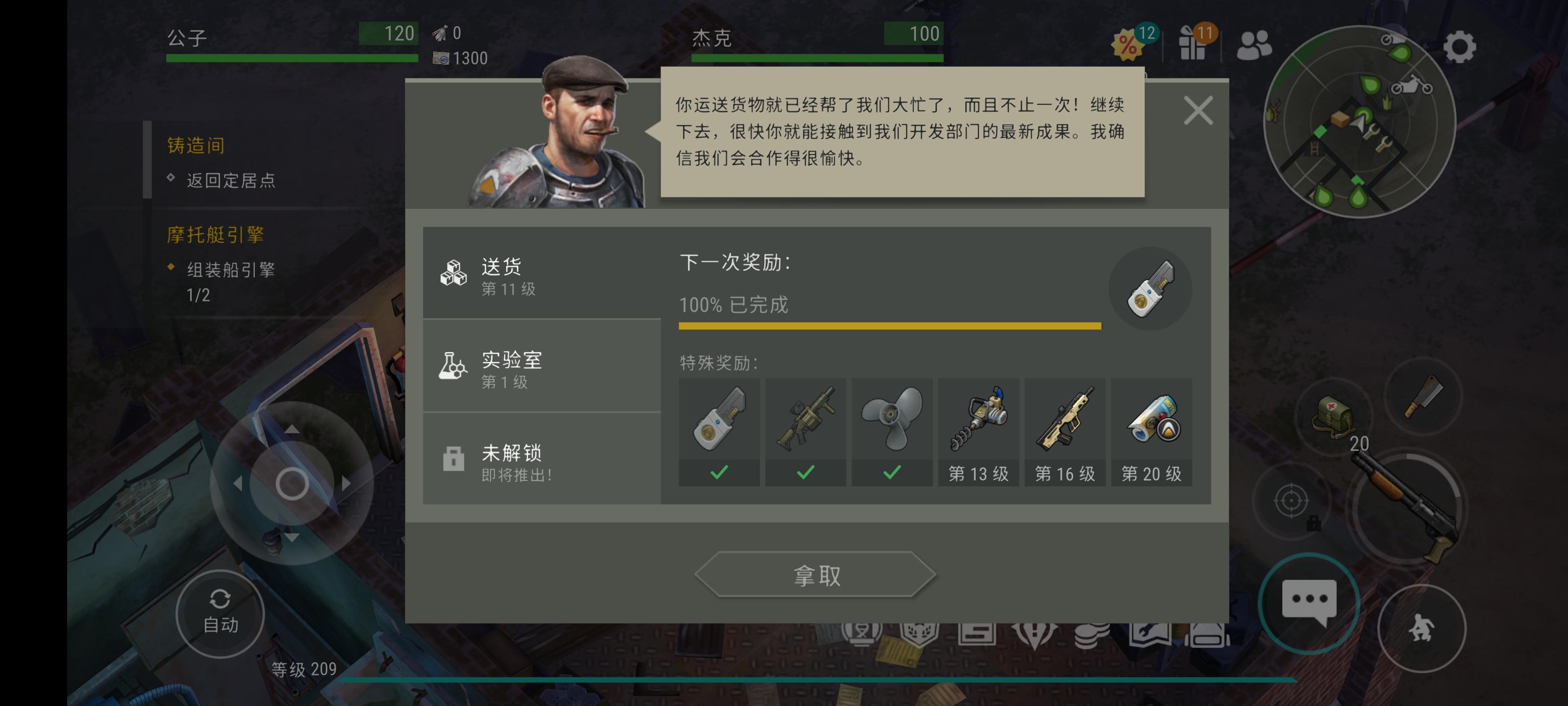Select the locked 未解锁 tab
This screenshot has width=1568, height=706.
542,459
